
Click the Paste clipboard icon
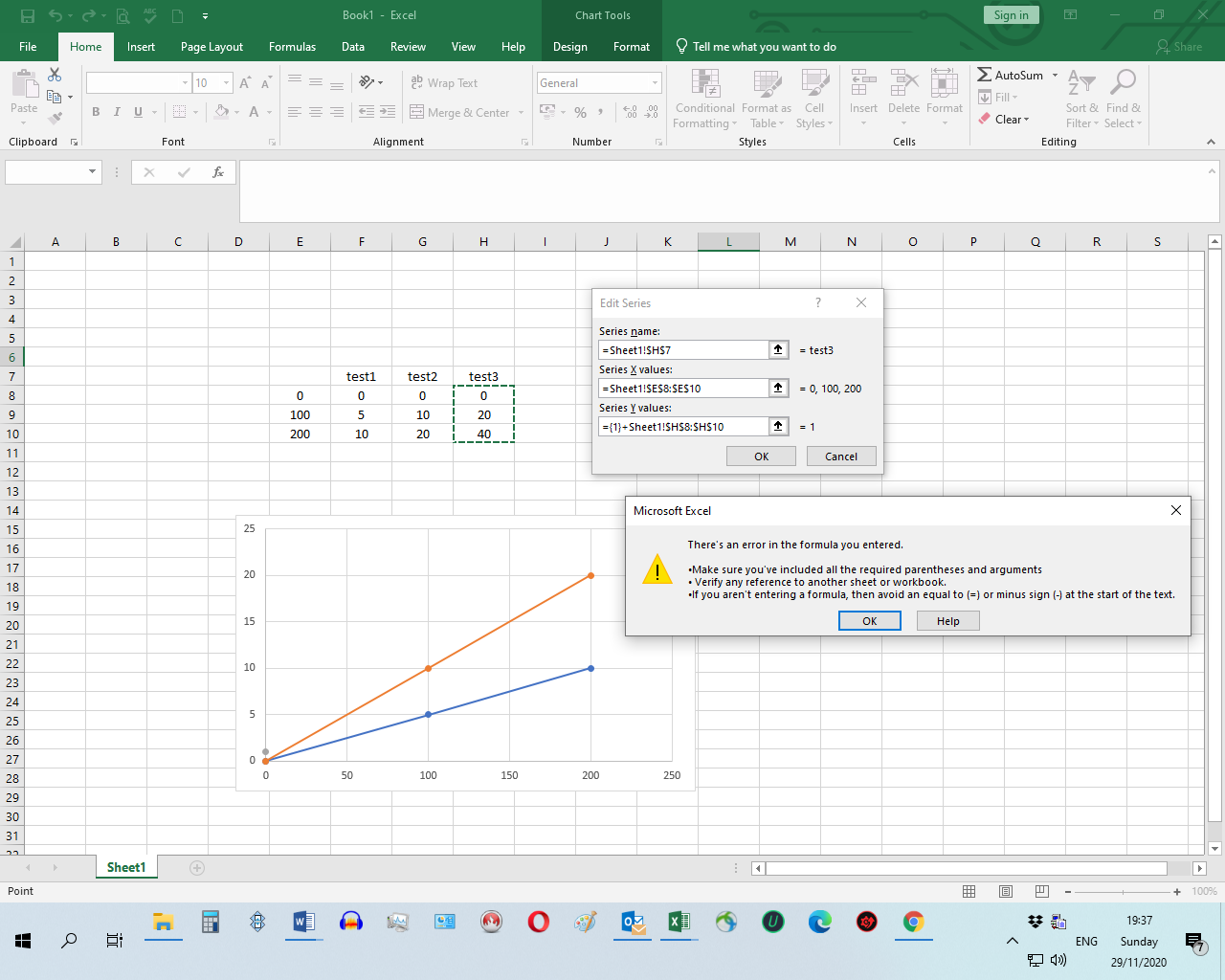[x=24, y=84]
